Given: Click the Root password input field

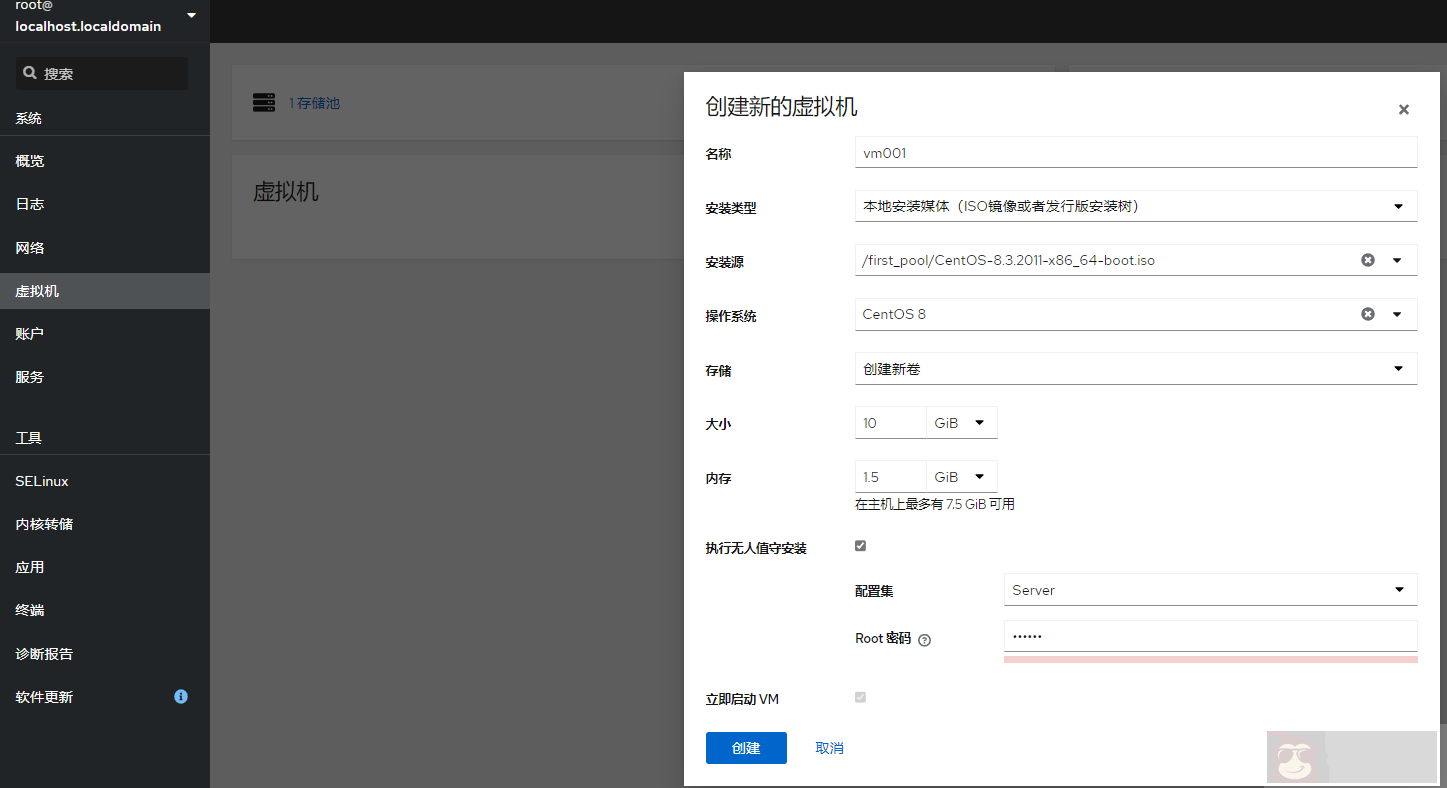Looking at the screenshot, I should pyautogui.click(x=1210, y=637).
